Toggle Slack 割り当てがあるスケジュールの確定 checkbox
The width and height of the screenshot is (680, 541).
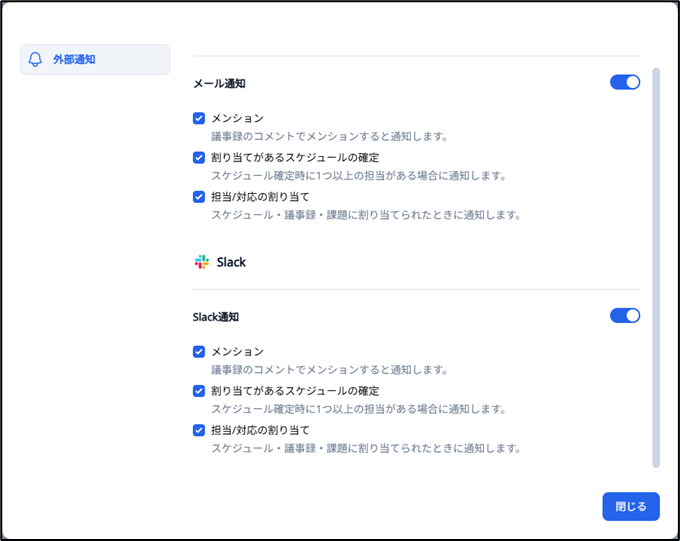pos(199,391)
